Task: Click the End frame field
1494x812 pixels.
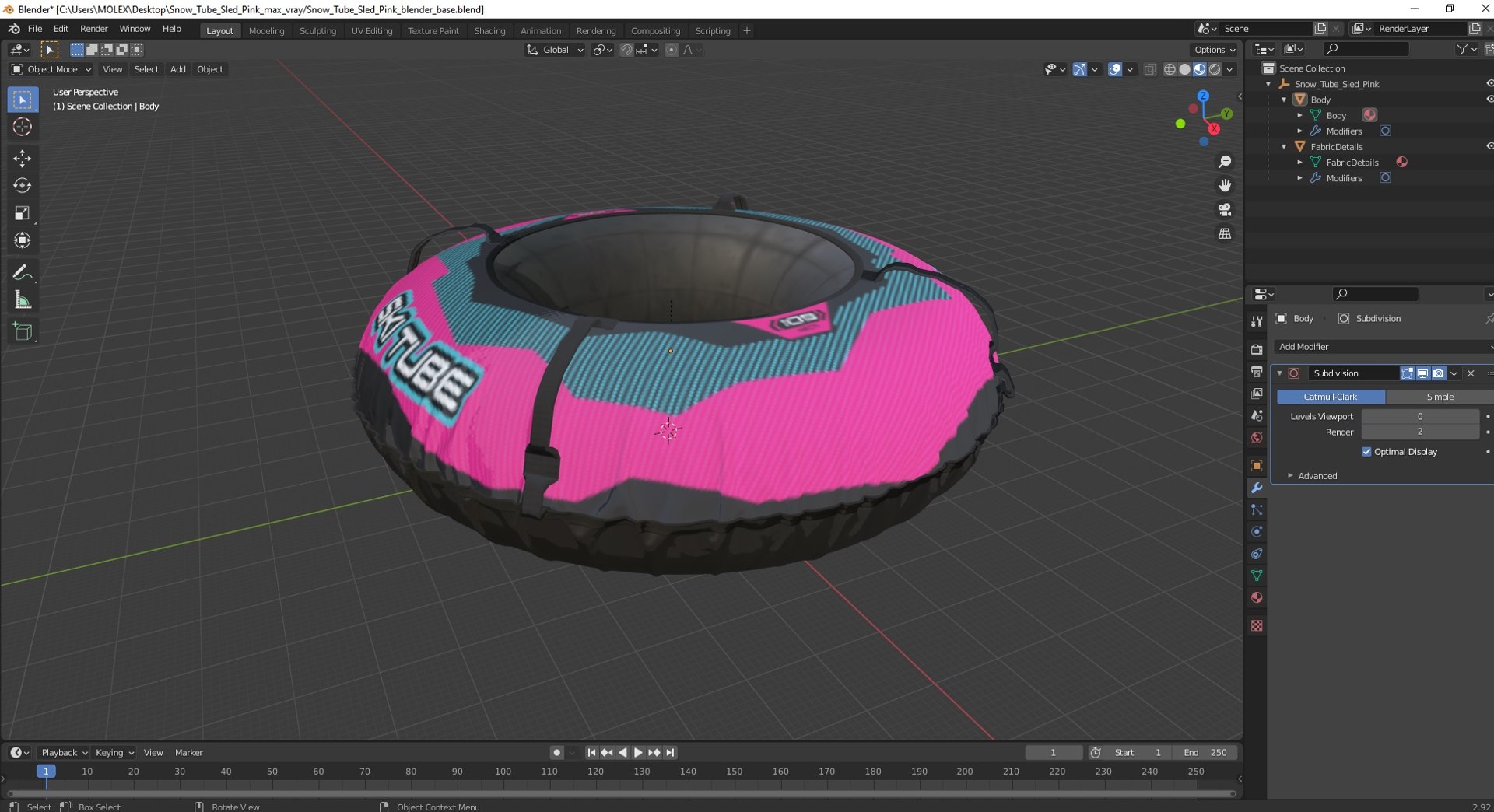Action: 1205,753
